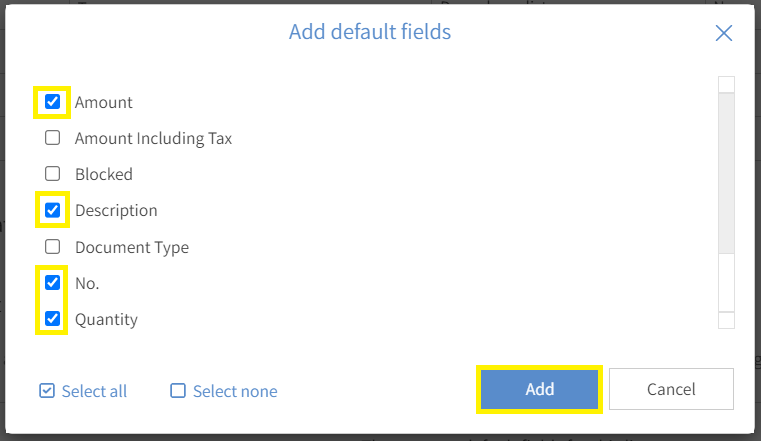Click the gray scrollbar thumb
This screenshot has width=761, height=441.
click(727, 173)
